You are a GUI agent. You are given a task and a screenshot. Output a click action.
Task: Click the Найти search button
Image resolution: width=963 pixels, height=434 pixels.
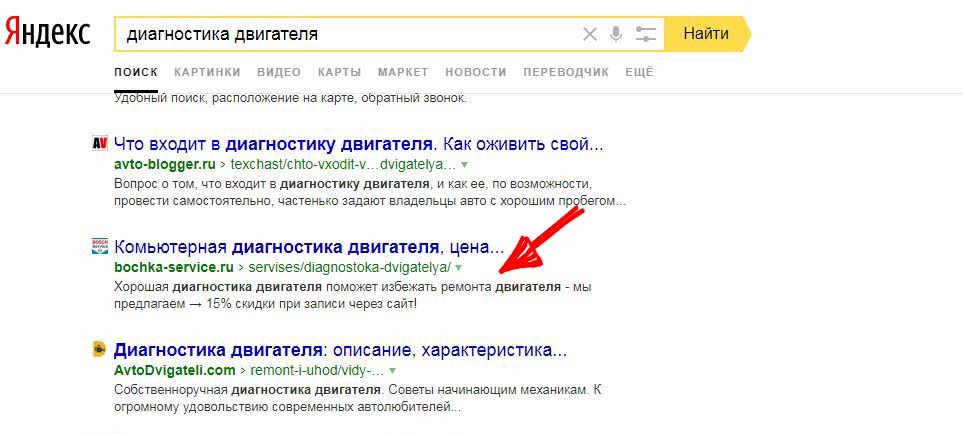[x=708, y=34]
